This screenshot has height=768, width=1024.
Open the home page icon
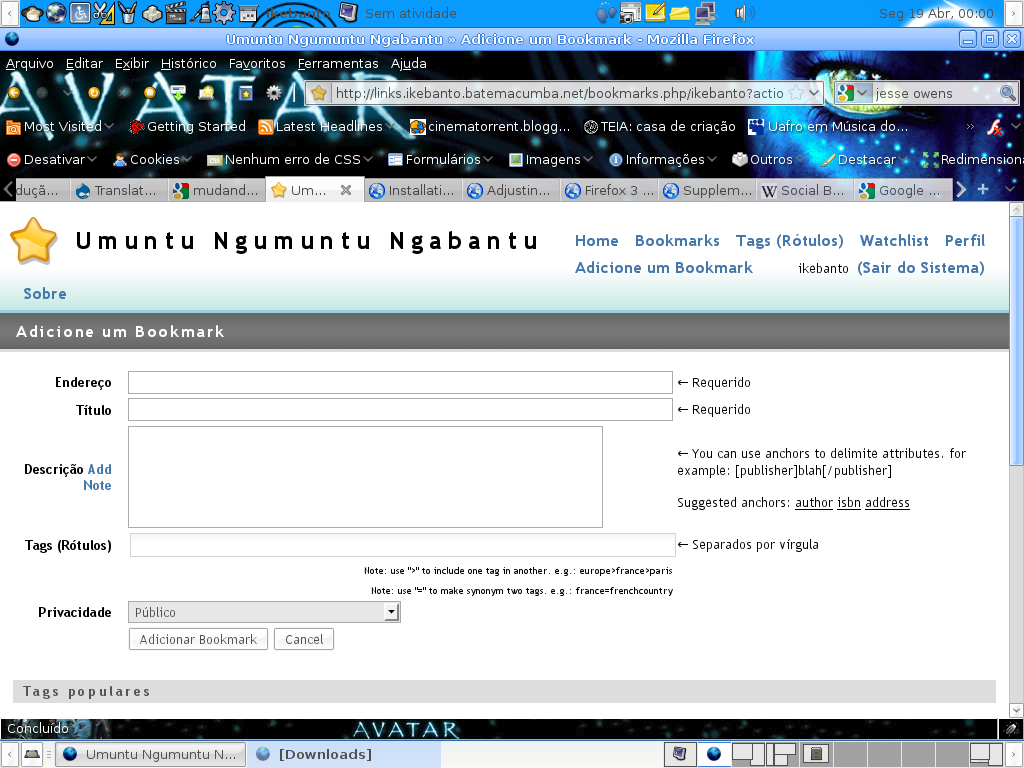(x=150, y=93)
